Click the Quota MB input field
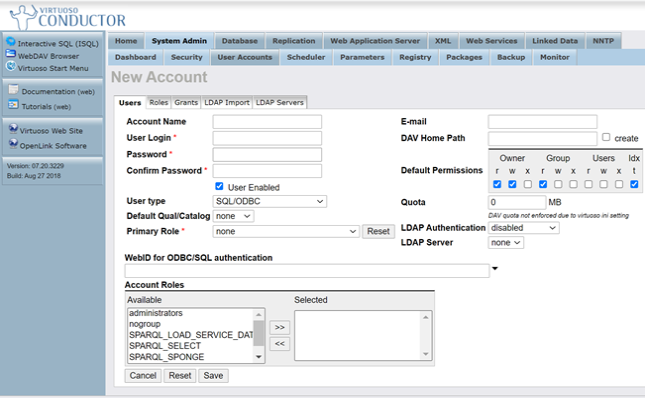Viewport: 645px width, 398px height. click(x=517, y=202)
